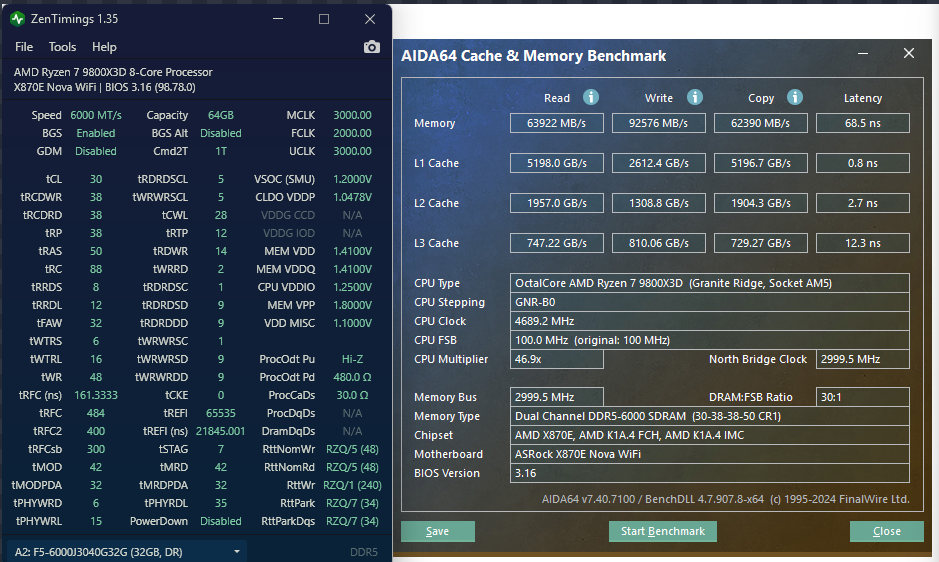Click the BIOS Version 3.16 field
Screen dimensions: 939x562
click(x=710, y=473)
